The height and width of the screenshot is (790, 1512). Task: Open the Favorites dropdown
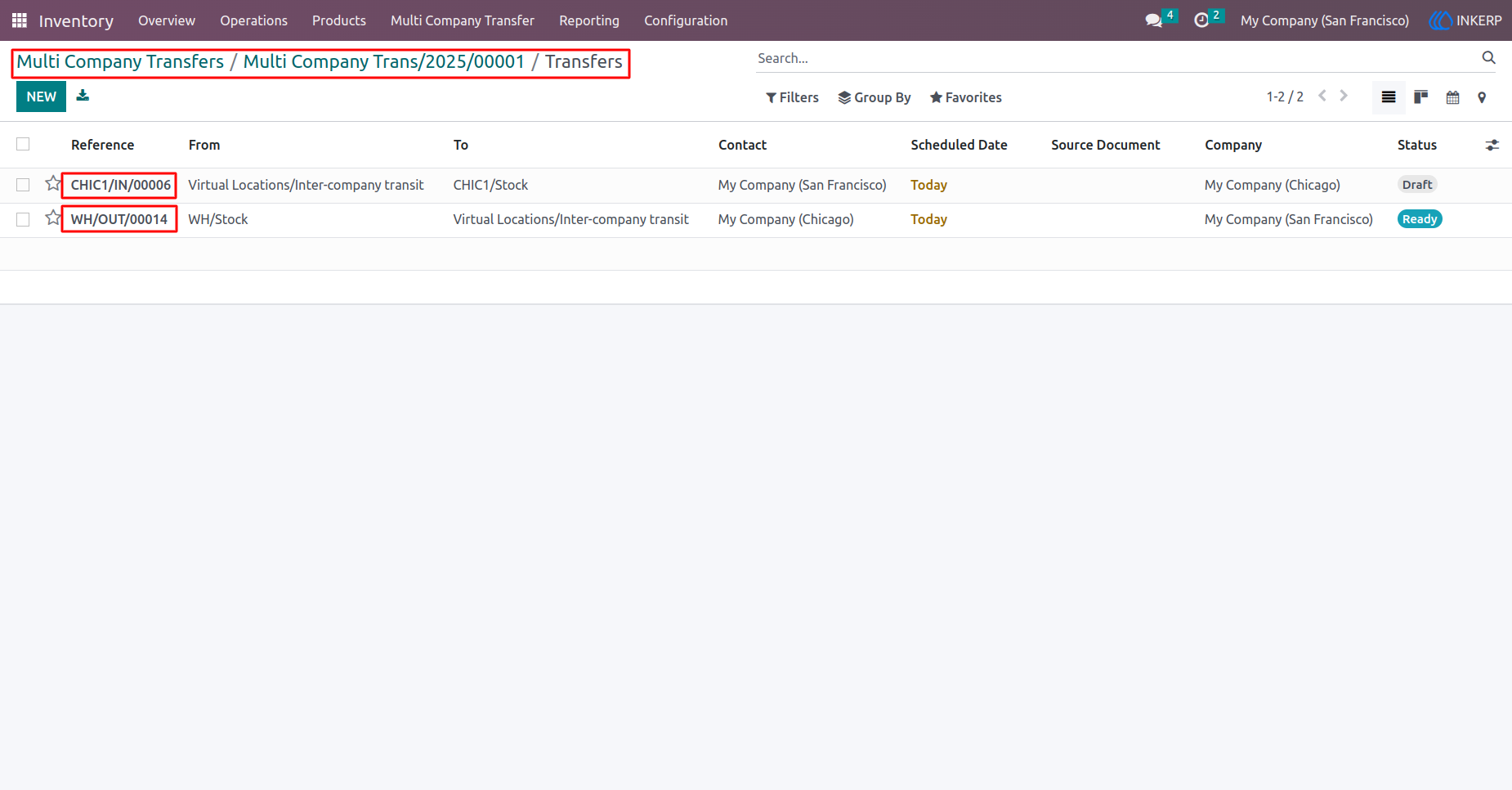tap(966, 97)
